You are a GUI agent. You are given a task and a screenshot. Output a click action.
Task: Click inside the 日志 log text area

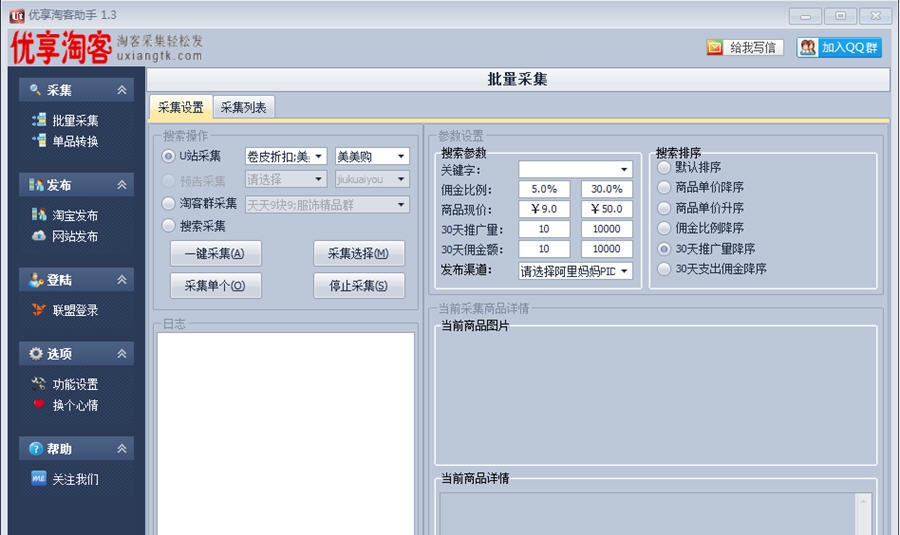286,433
